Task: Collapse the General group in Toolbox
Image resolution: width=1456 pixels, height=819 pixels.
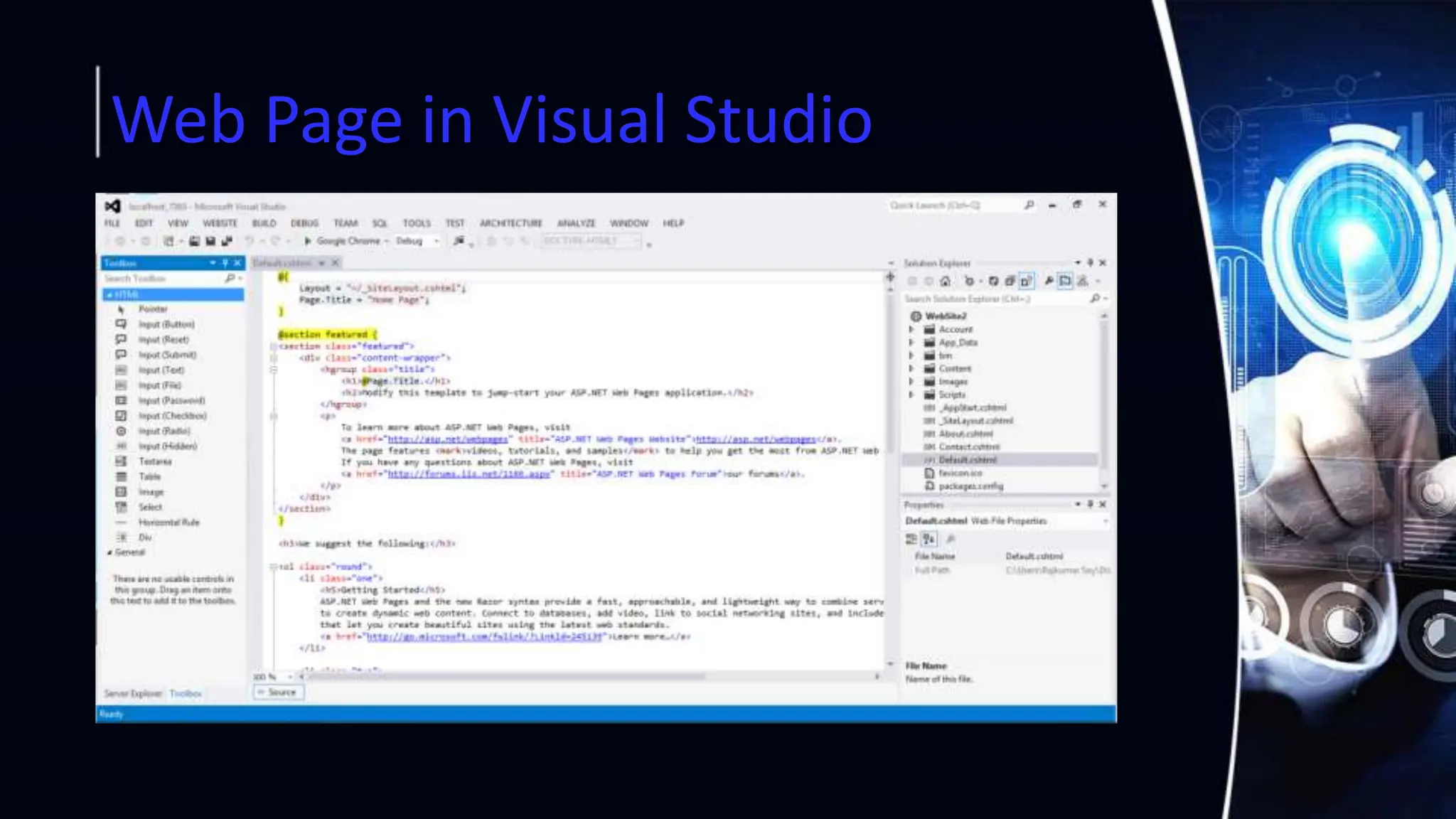Action: pyautogui.click(x=109, y=552)
